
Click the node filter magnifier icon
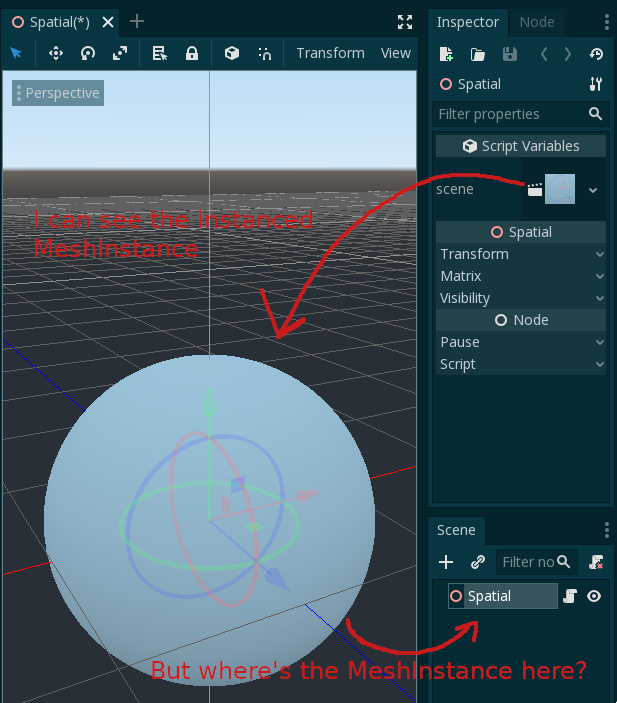(x=564, y=562)
